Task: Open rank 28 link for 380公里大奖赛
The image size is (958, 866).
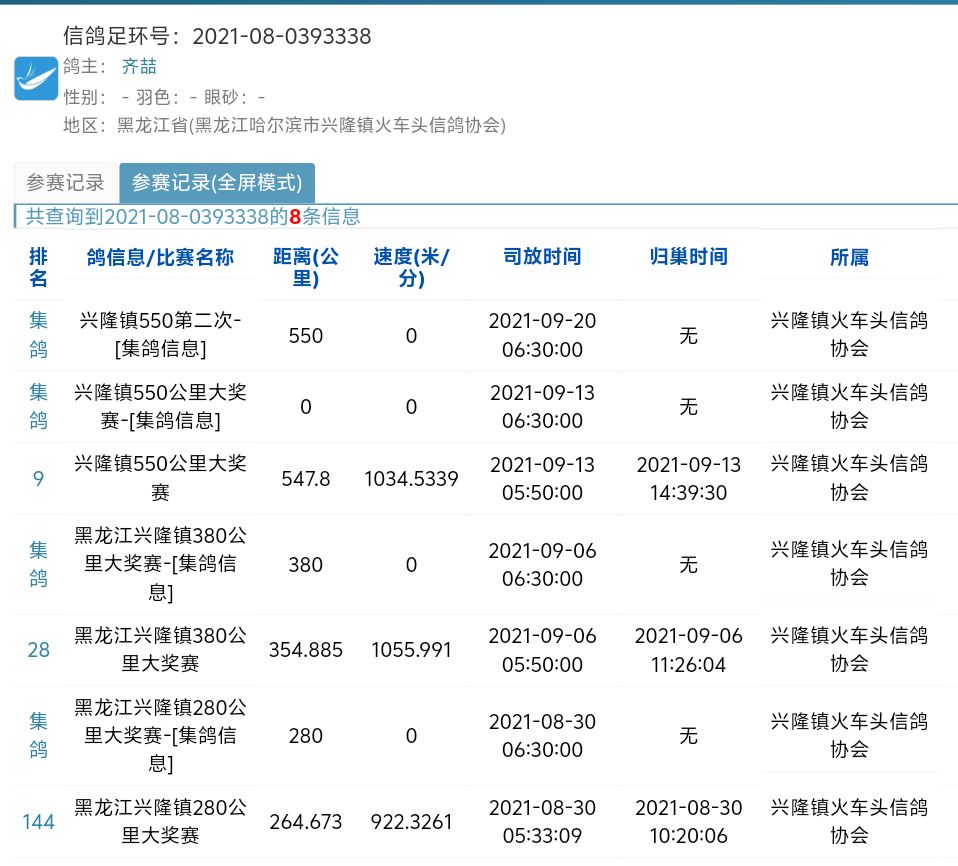Action: tap(38, 650)
